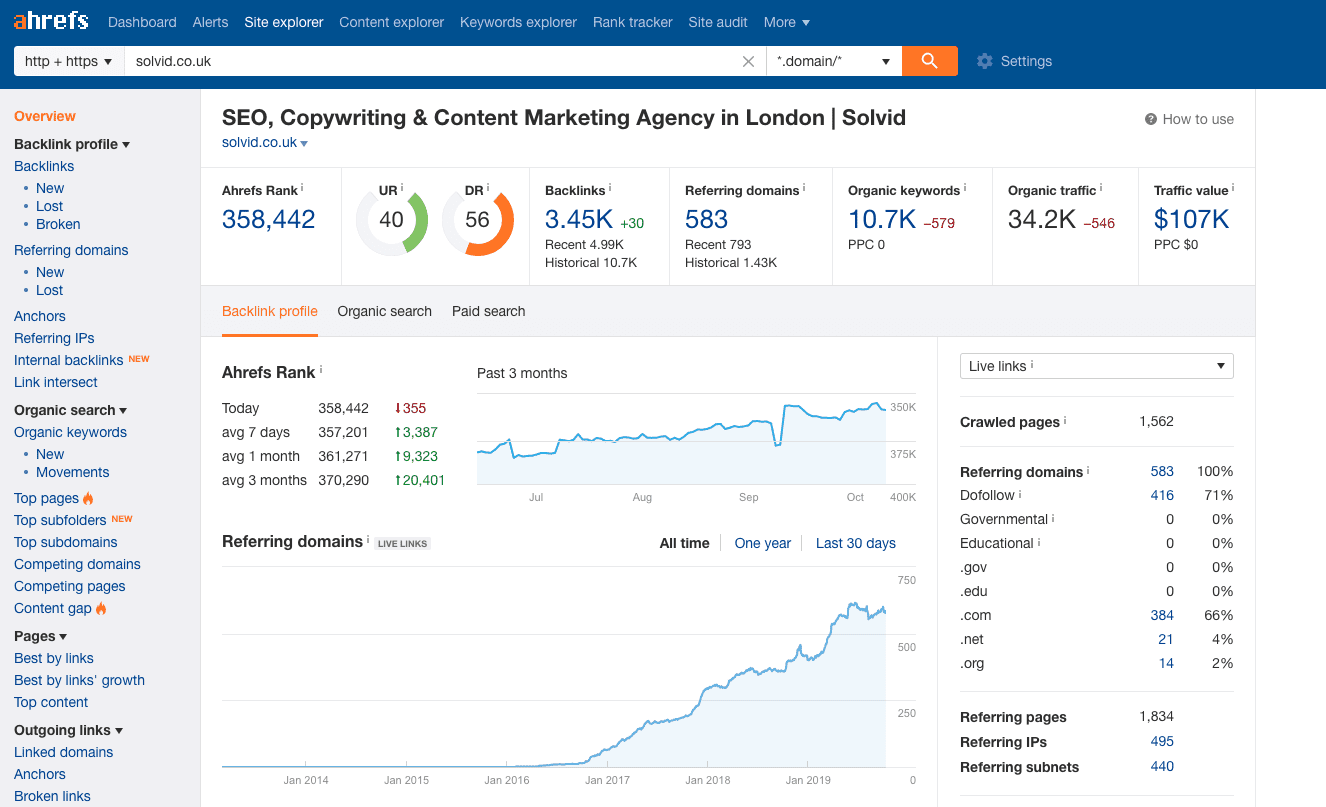The image size is (1326, 807).
Task: Switch to the Organic search tab
Action: point(385,311)
